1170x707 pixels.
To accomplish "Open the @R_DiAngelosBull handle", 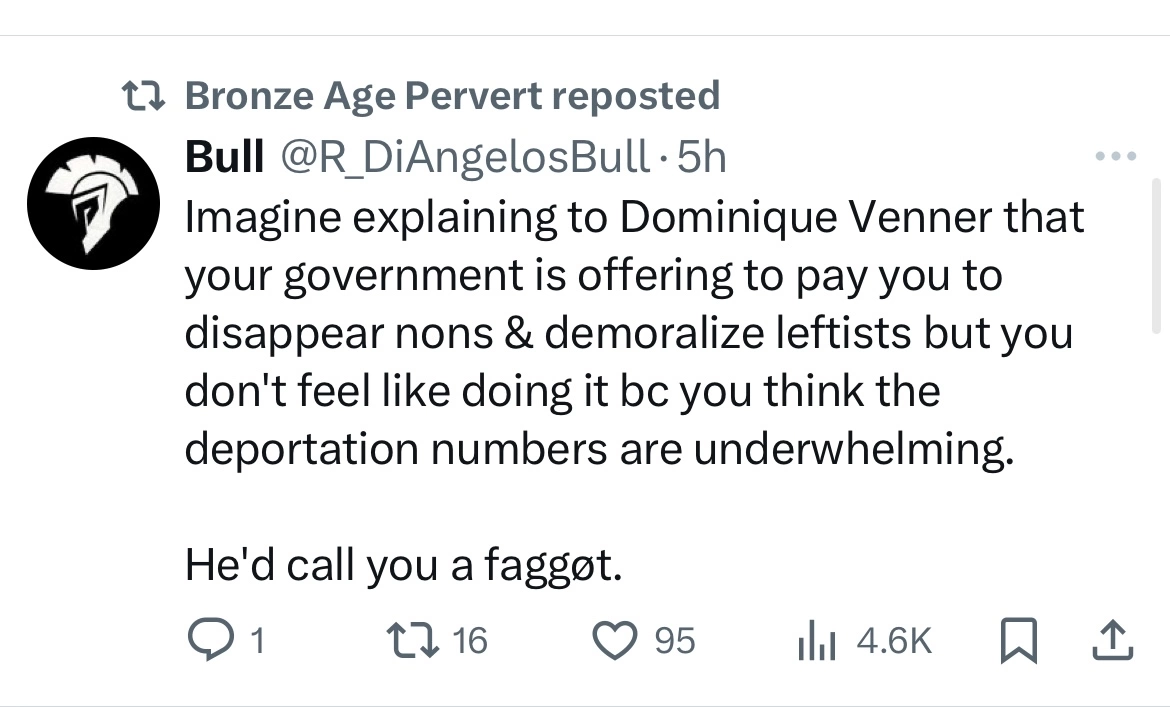I will pyautogui.click(x=465, y=157).
